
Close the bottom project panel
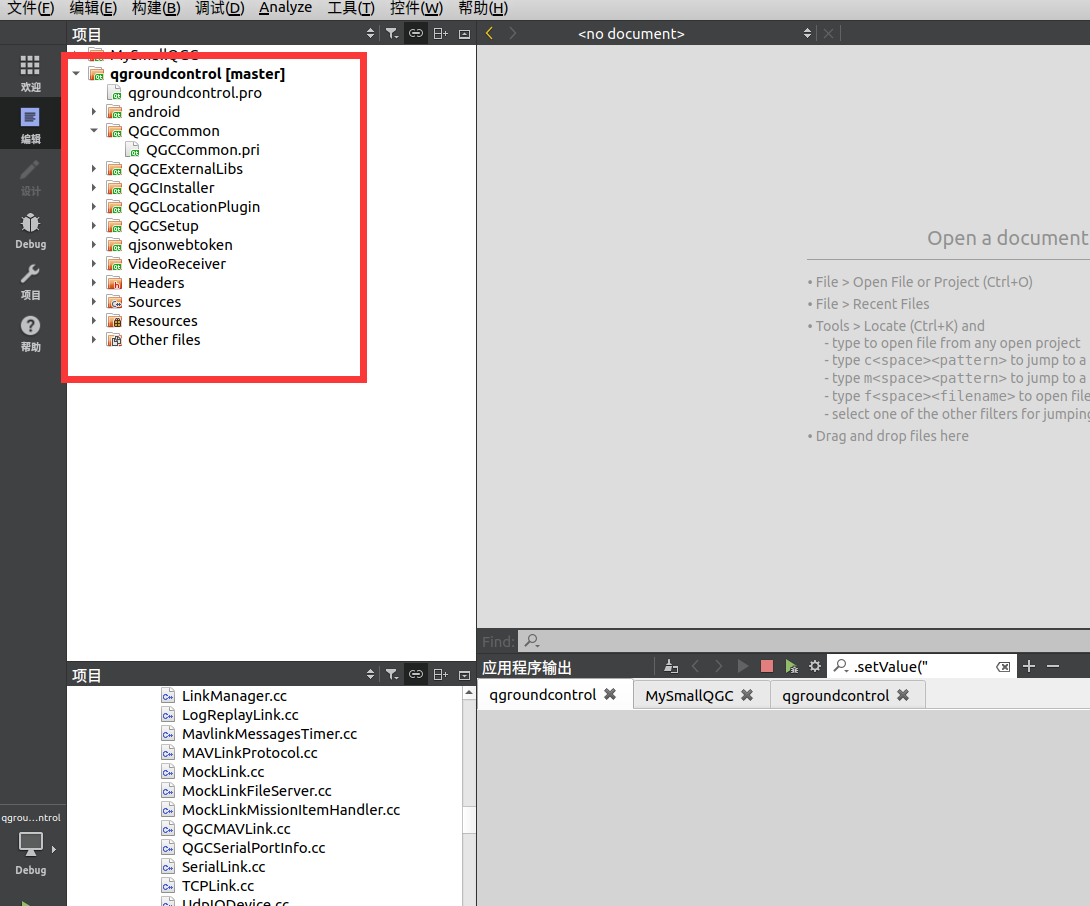click(464, 674)
